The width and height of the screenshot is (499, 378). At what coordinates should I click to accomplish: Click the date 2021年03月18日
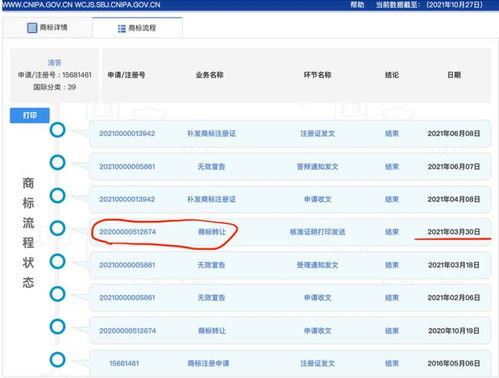454,265
